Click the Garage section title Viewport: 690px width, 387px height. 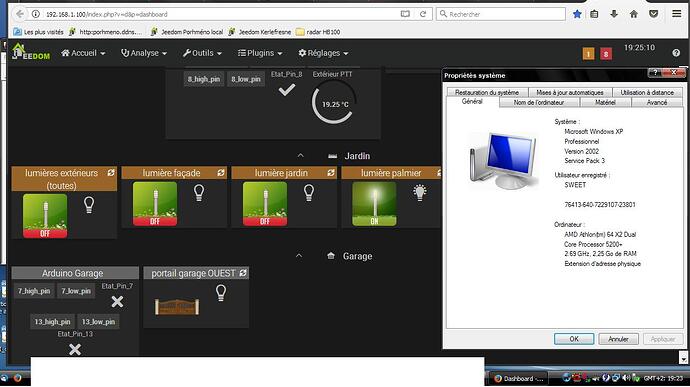[357, 256]
